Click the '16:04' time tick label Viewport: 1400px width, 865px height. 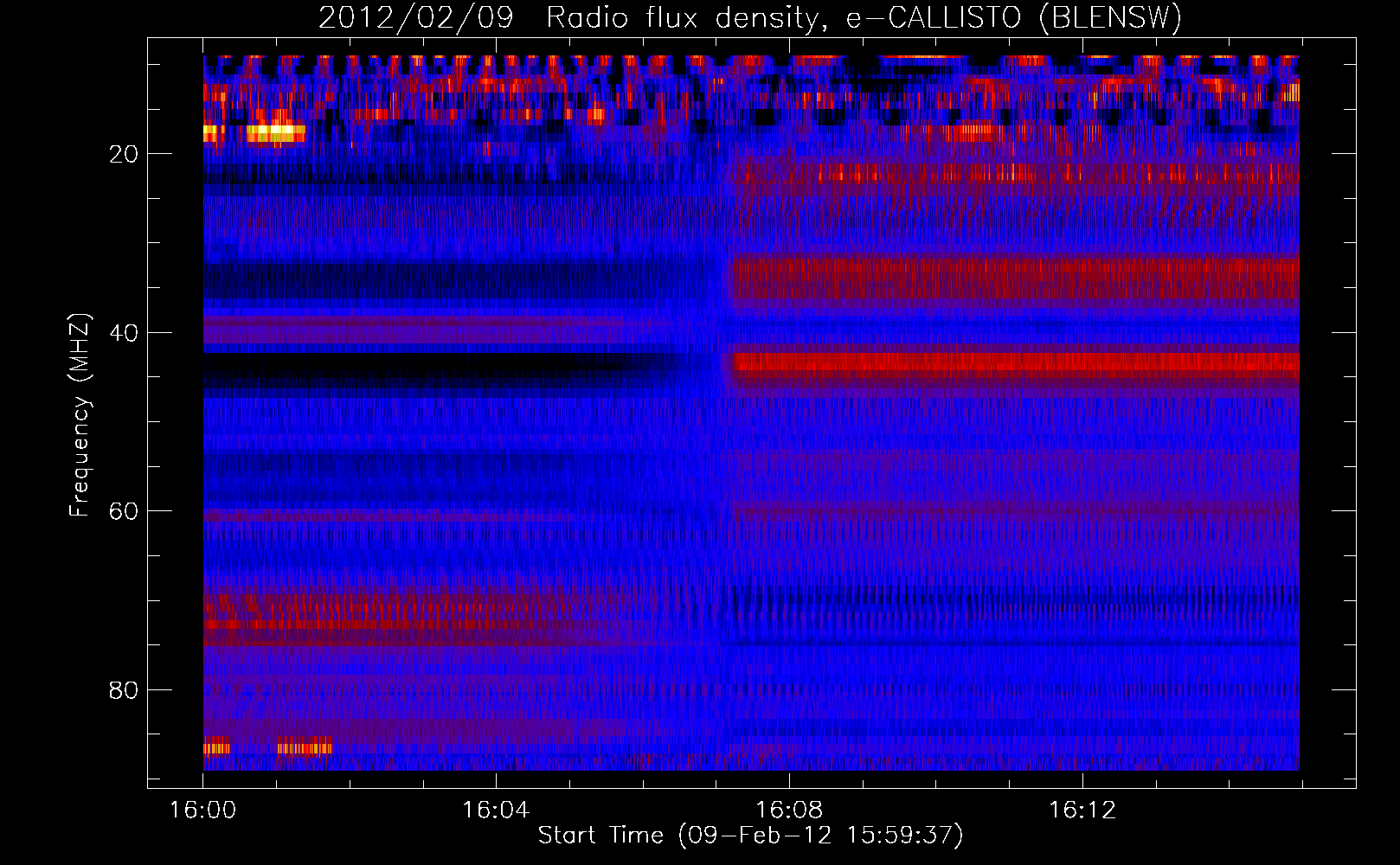tap(495, 811)
